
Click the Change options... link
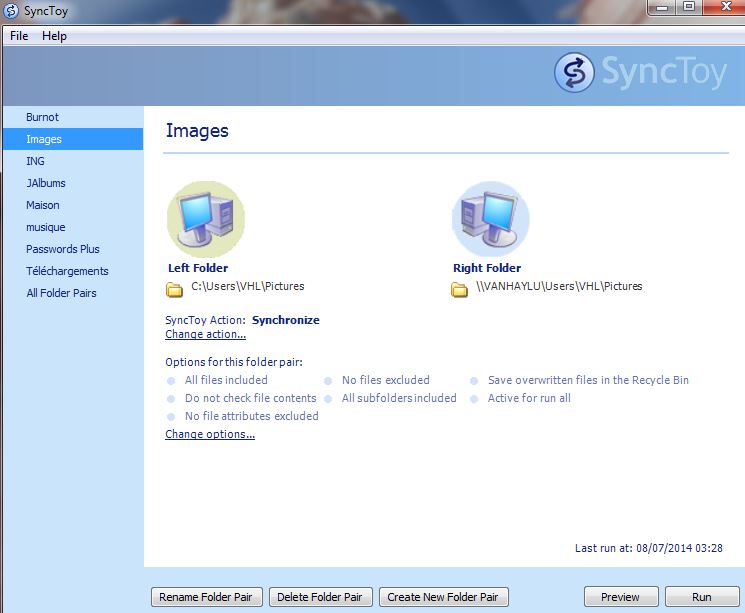[x=210, y=434]
